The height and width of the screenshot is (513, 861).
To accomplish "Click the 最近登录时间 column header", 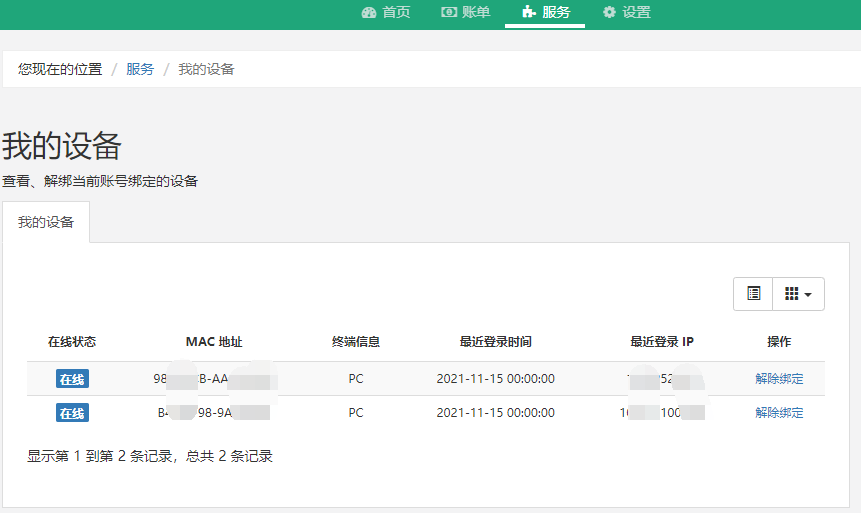I will (x=495, y=342).
